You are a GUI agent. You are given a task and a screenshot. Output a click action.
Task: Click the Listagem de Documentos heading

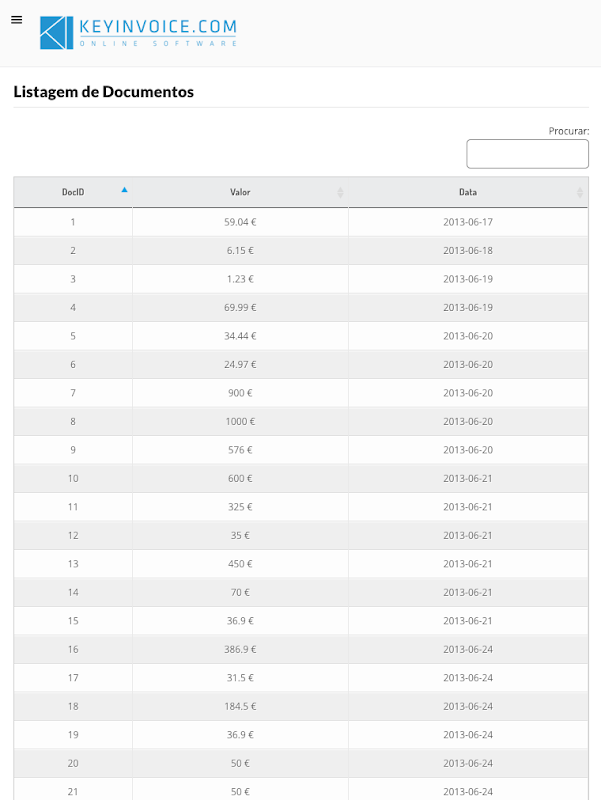(x=103, y=92)
